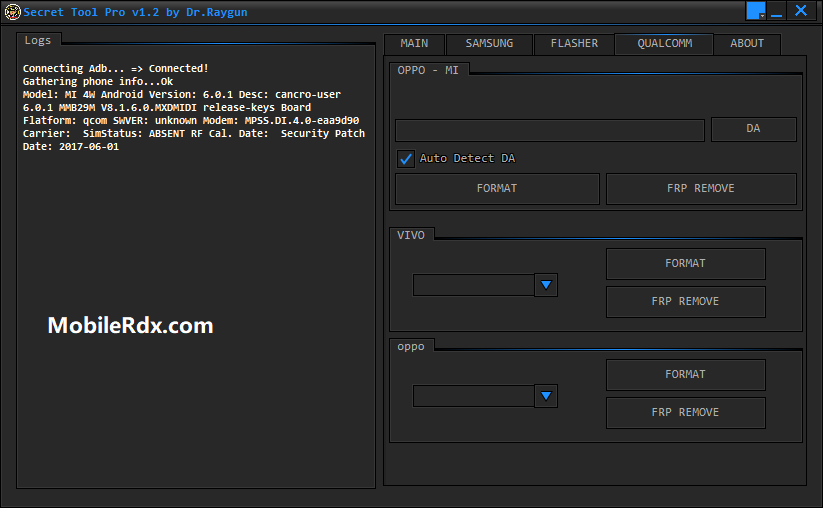
Task: Select the QUALCOMM tab
Action: coord(664,44)
